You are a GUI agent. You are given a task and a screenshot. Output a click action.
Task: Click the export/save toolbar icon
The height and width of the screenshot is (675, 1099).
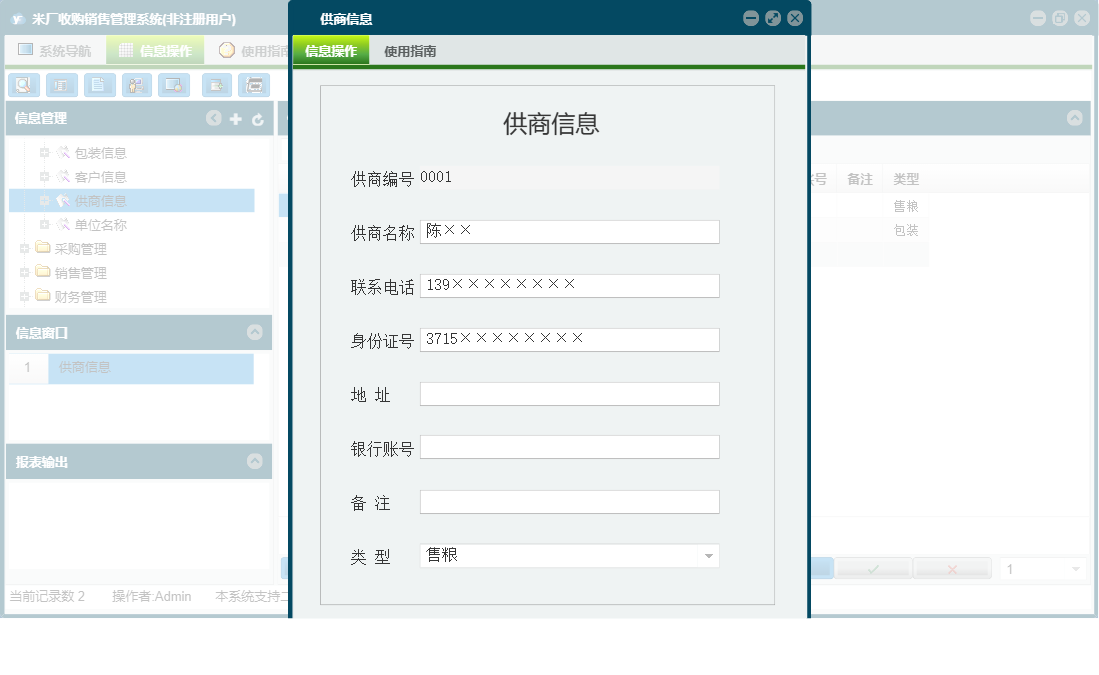(x=216, y=85)
